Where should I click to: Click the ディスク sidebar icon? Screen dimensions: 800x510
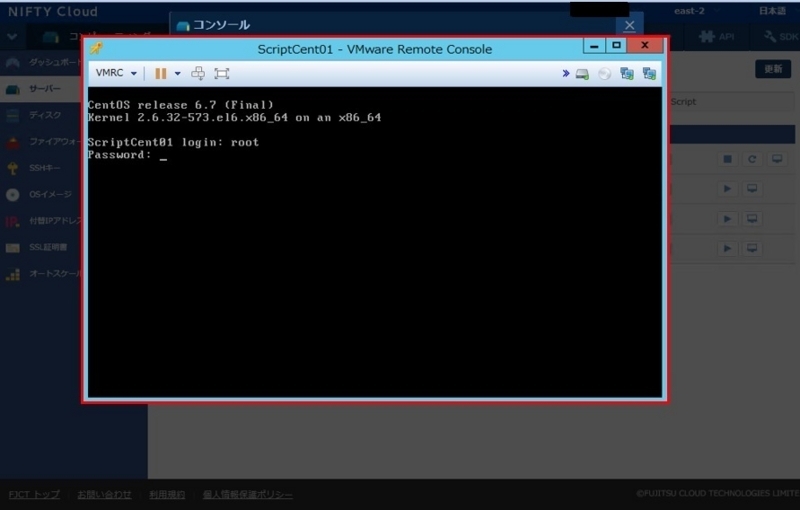[x=13, y=116]
